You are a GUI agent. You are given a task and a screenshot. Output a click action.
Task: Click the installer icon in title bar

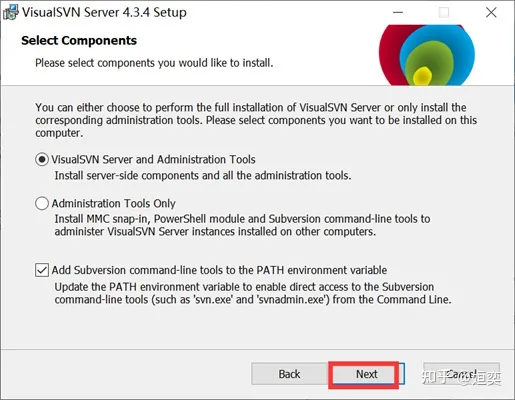10,12
